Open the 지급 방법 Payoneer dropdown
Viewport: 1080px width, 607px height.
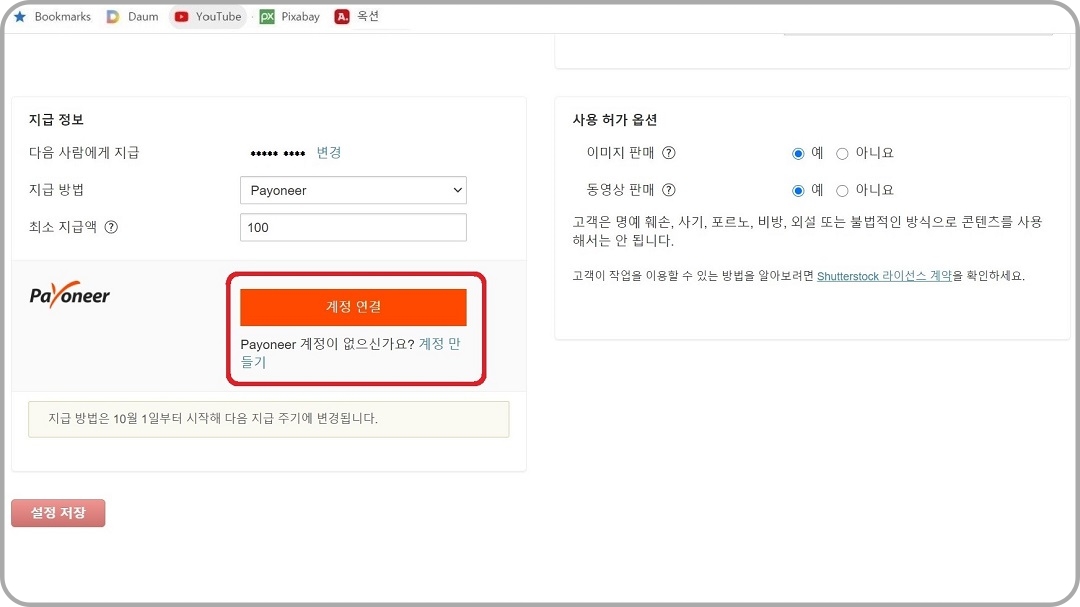coord(353,190)
